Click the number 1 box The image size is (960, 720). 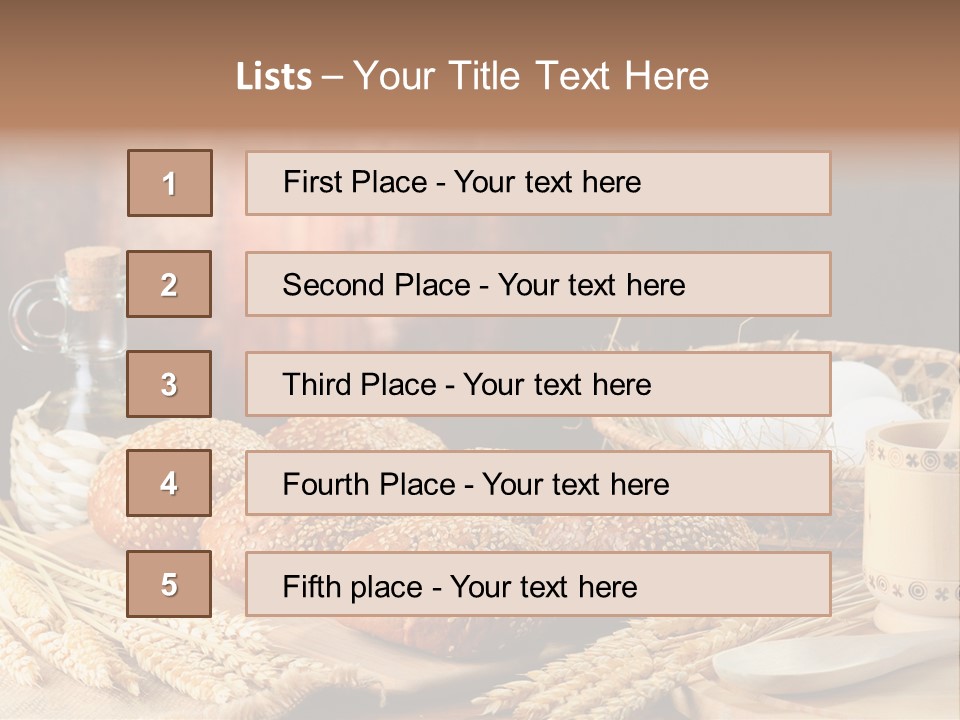click(170, 183)
